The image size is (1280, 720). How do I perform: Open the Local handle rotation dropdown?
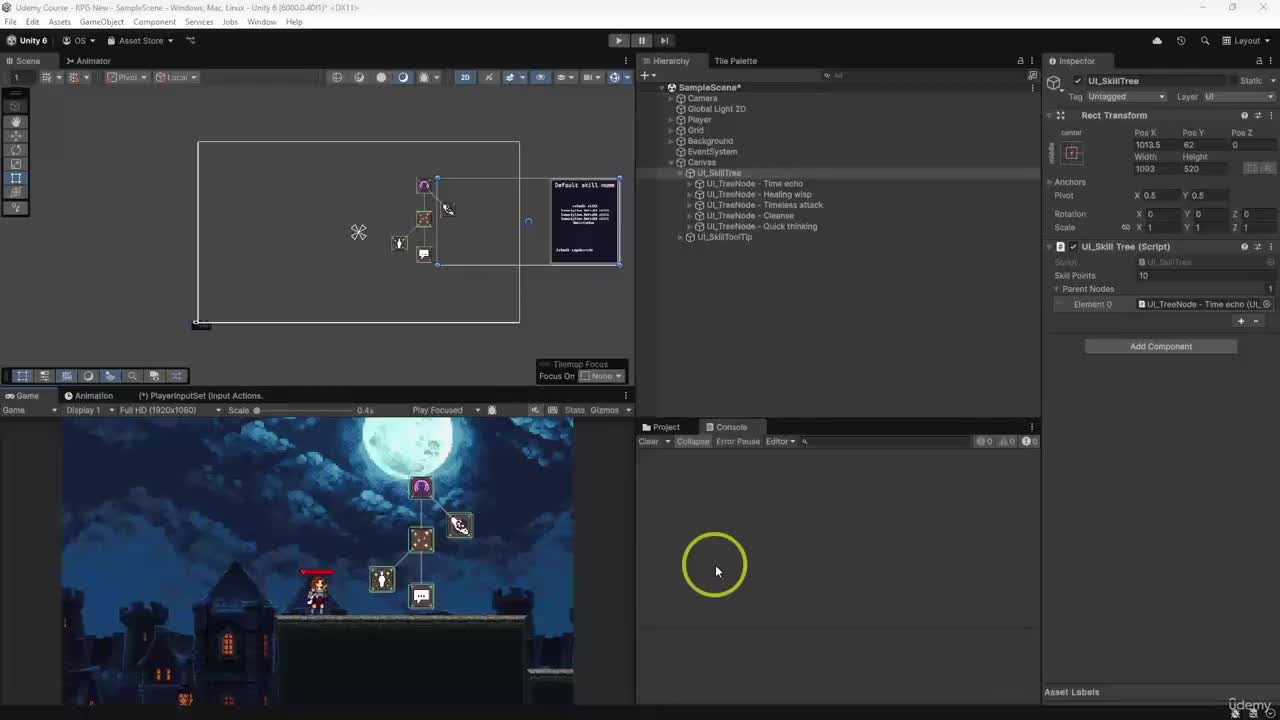(177, 77)
